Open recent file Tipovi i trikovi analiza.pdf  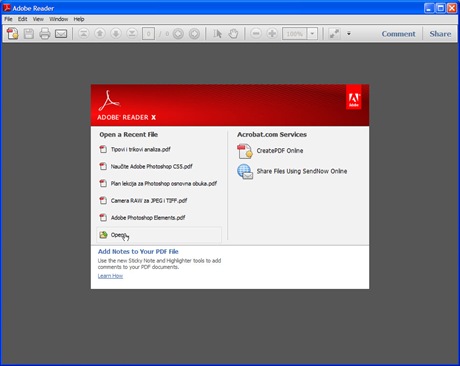pos(141,149)
